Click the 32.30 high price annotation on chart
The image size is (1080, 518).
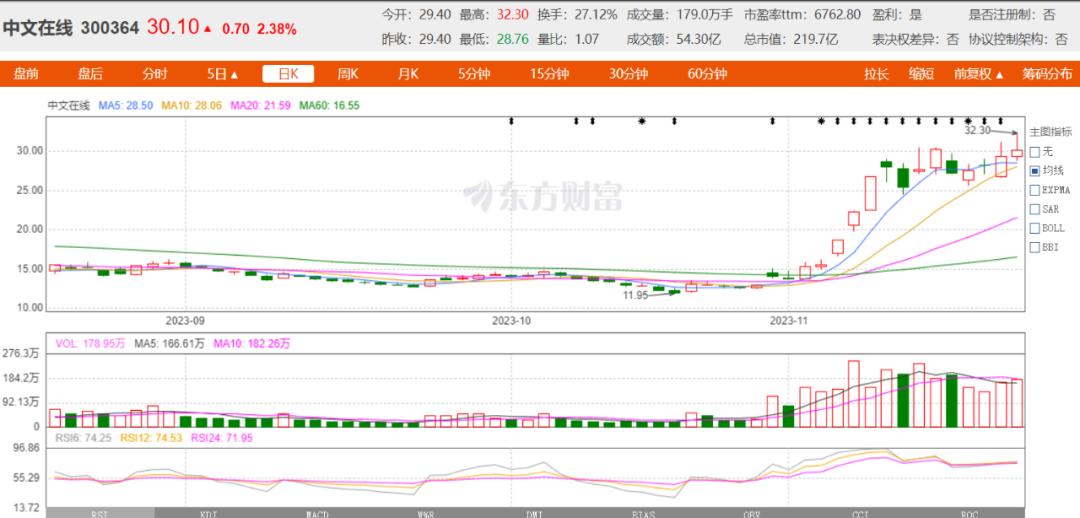tap(977, 130)
